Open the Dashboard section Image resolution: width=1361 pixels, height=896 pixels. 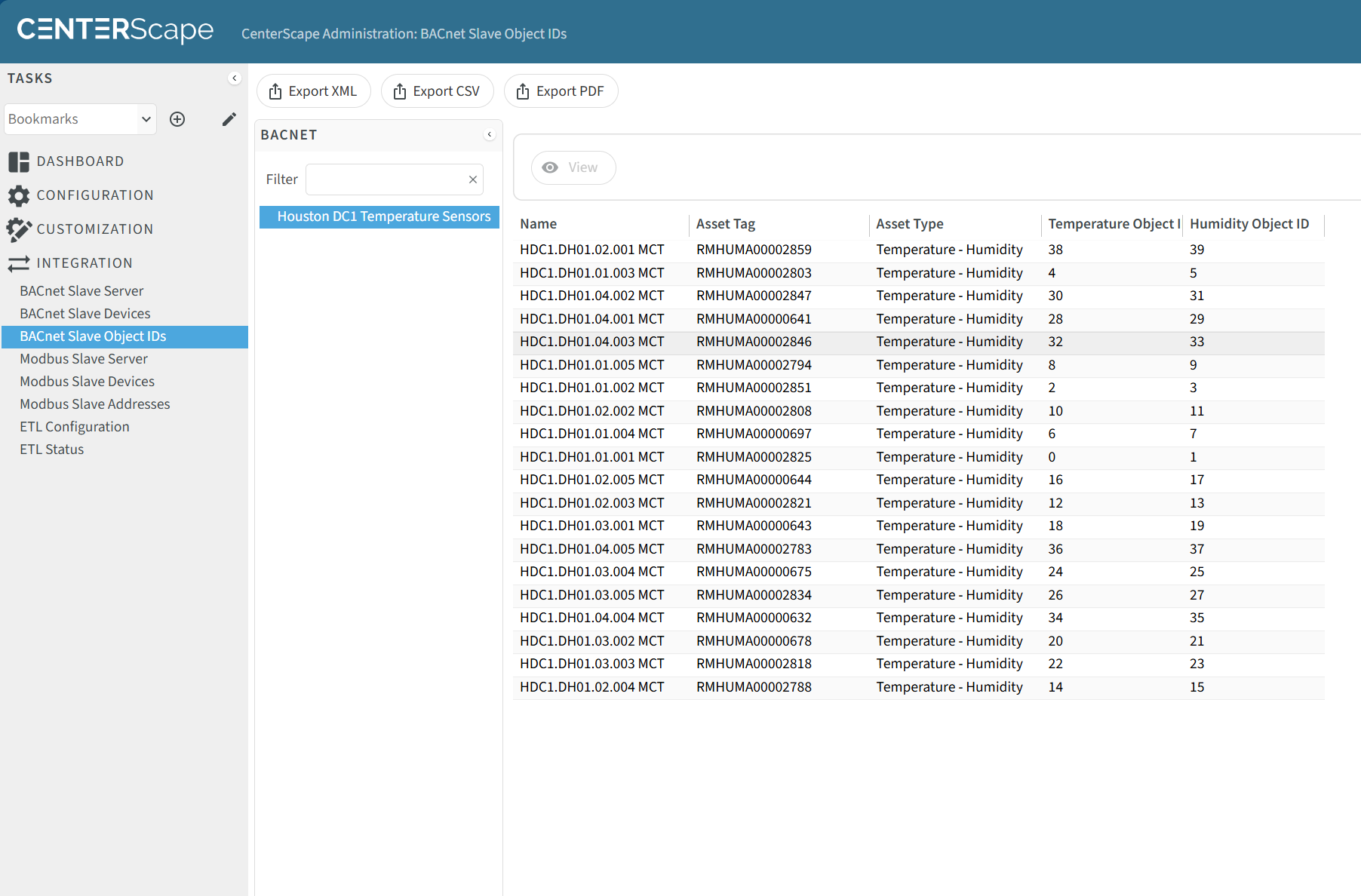[x=80, y=161]
